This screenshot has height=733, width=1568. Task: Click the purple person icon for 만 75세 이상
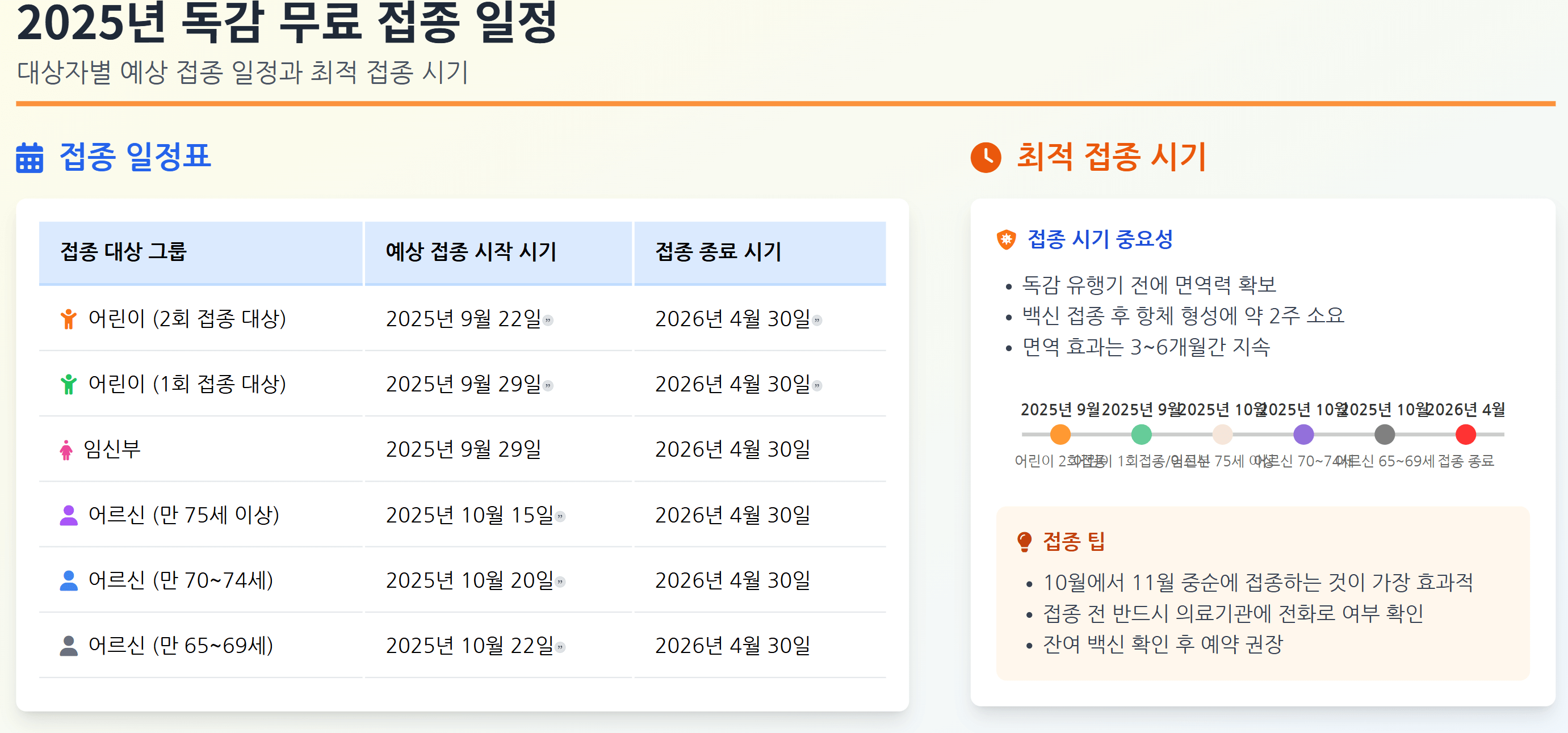pyautogui.click(x=69, y=514)
